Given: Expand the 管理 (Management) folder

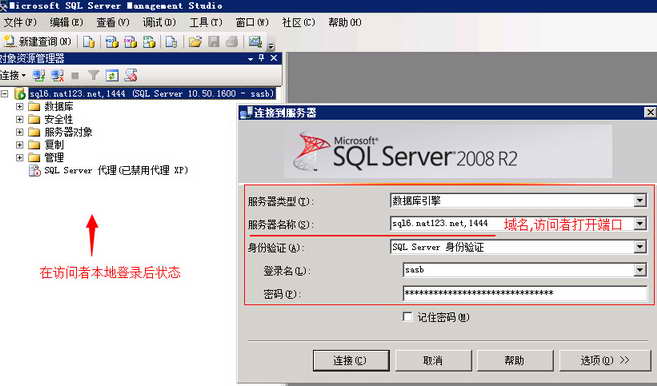Looking at the screenshot, I should point(19,157).
